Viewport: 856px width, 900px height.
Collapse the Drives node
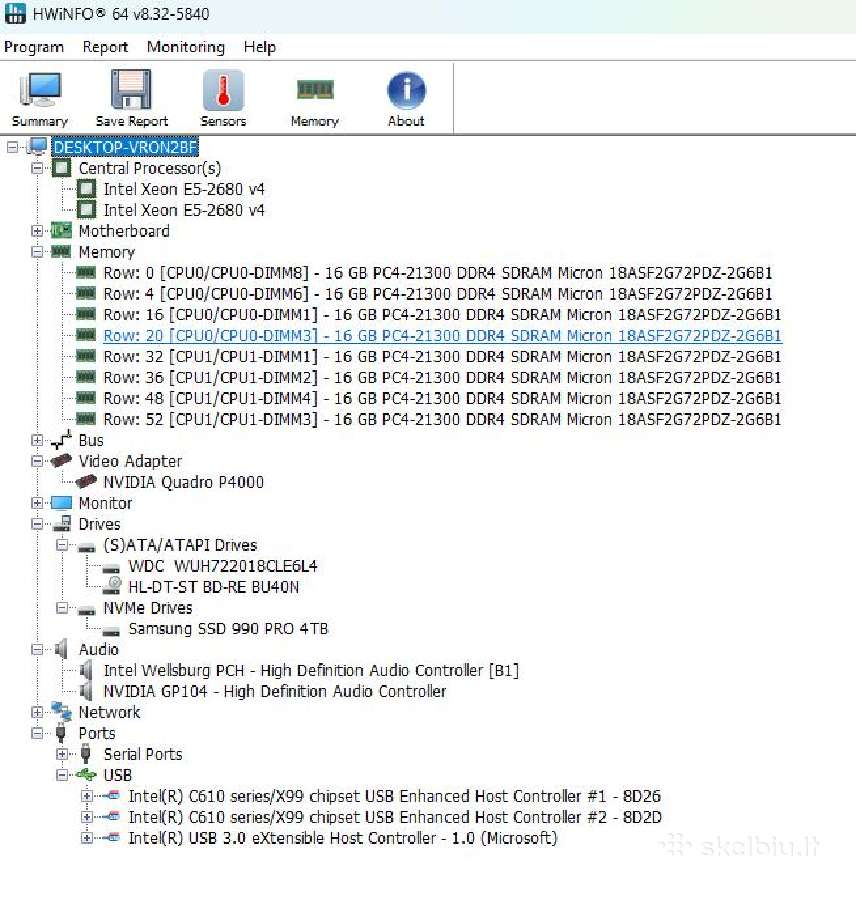coord(37,524)
